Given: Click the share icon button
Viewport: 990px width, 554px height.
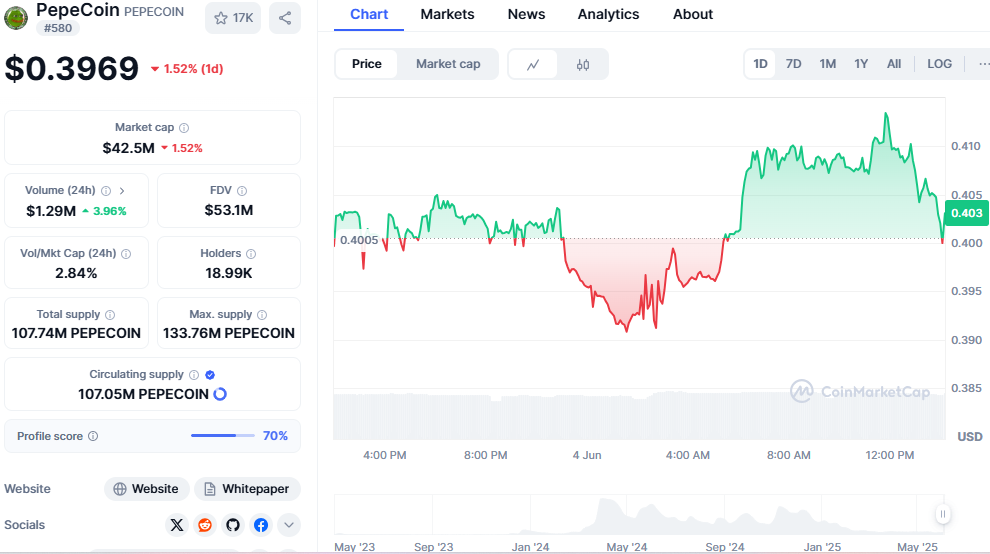Looking at the screenshot, I should pyautogui.click(x=285, y=18).
